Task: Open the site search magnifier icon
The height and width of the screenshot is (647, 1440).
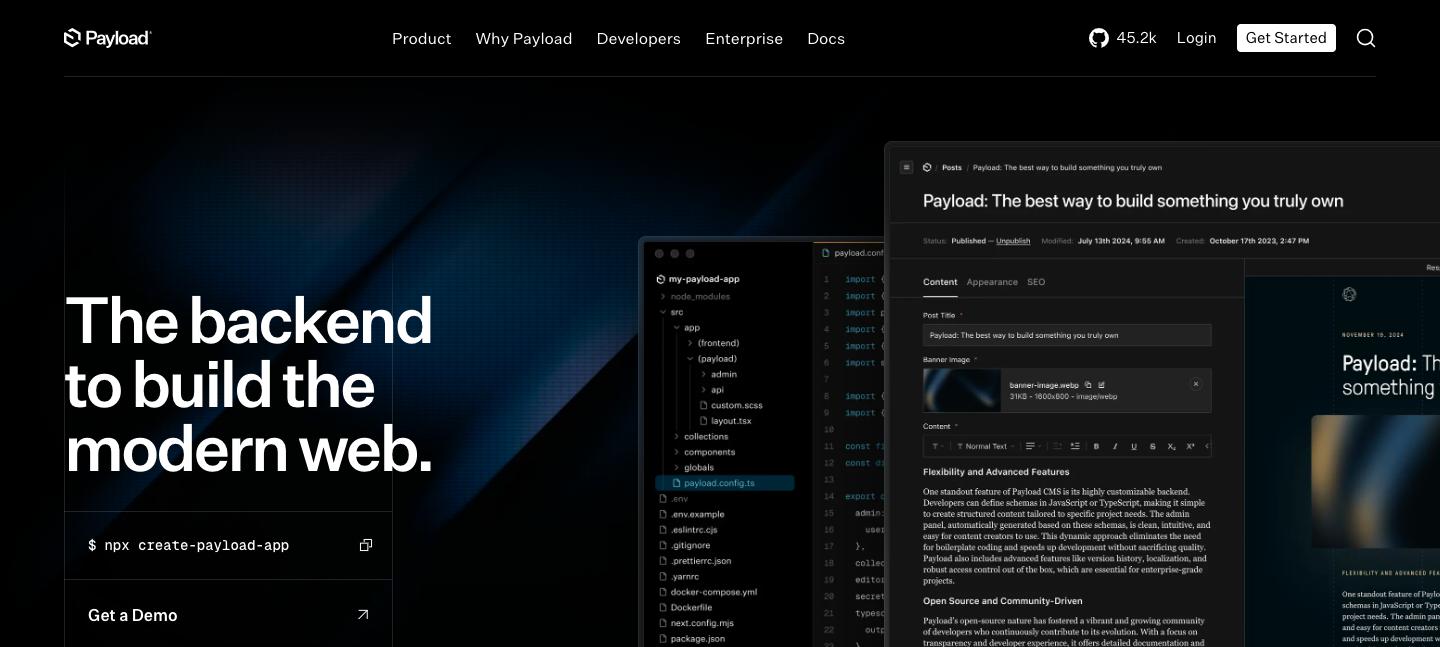Action: coord(1366,38)
